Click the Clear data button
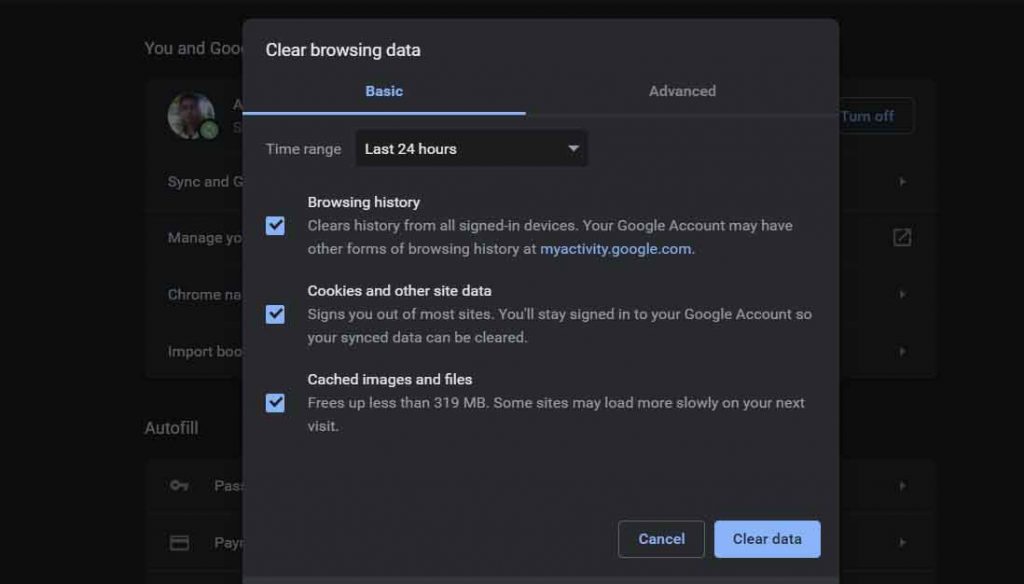 click(x=767, y=538)
